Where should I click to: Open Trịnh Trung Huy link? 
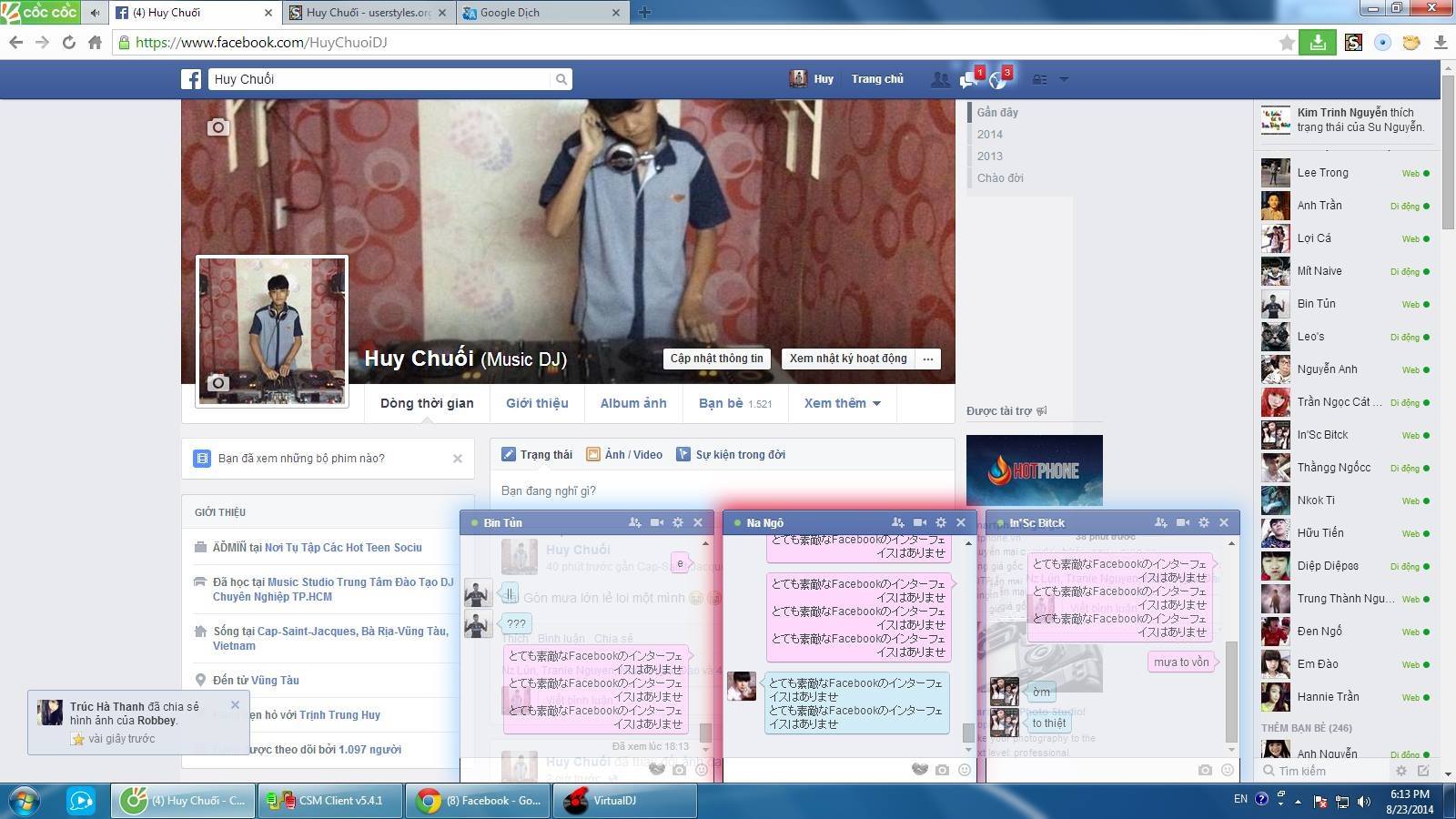[339, 714]
